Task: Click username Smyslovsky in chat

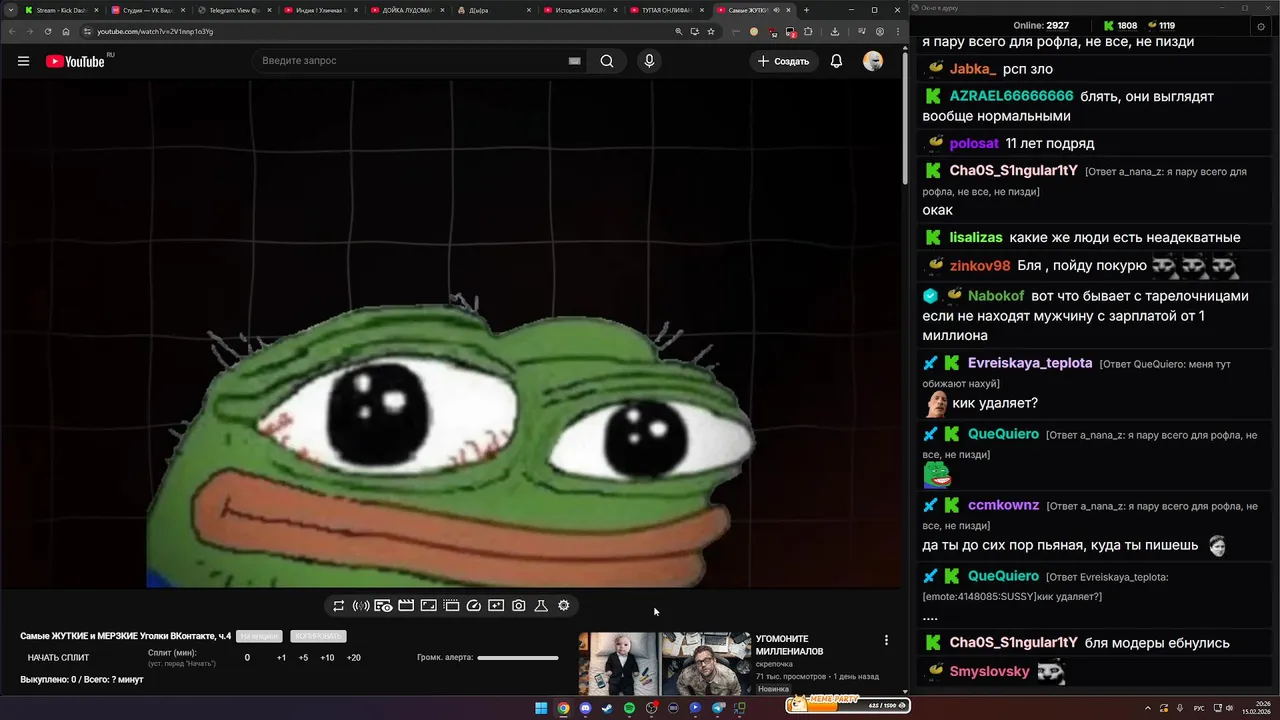Action: (x=989, y=671)
